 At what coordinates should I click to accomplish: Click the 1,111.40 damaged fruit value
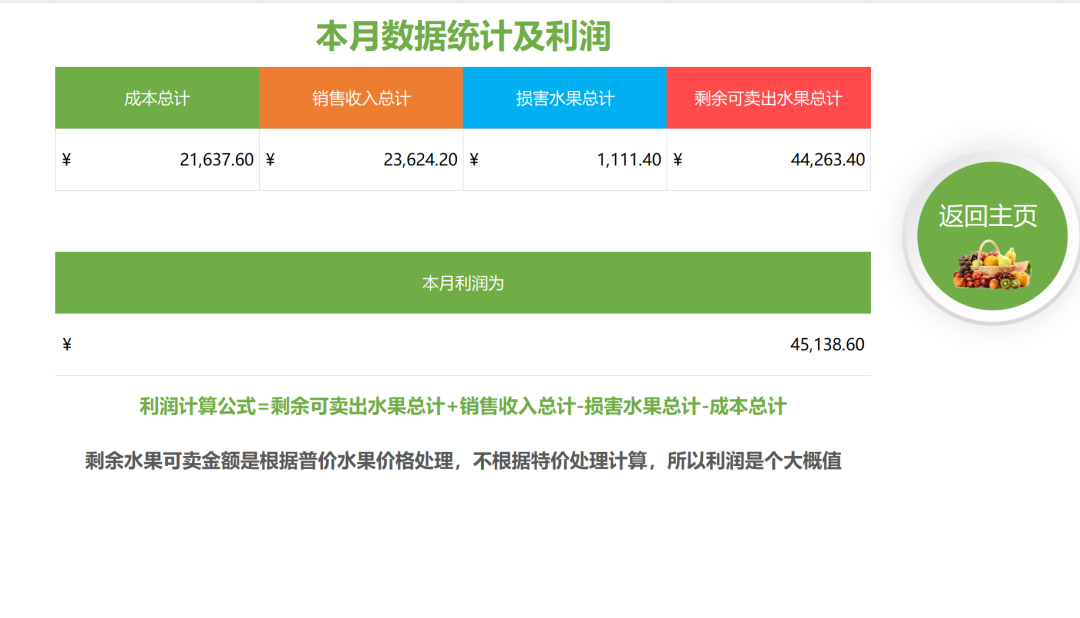(629, 160)
